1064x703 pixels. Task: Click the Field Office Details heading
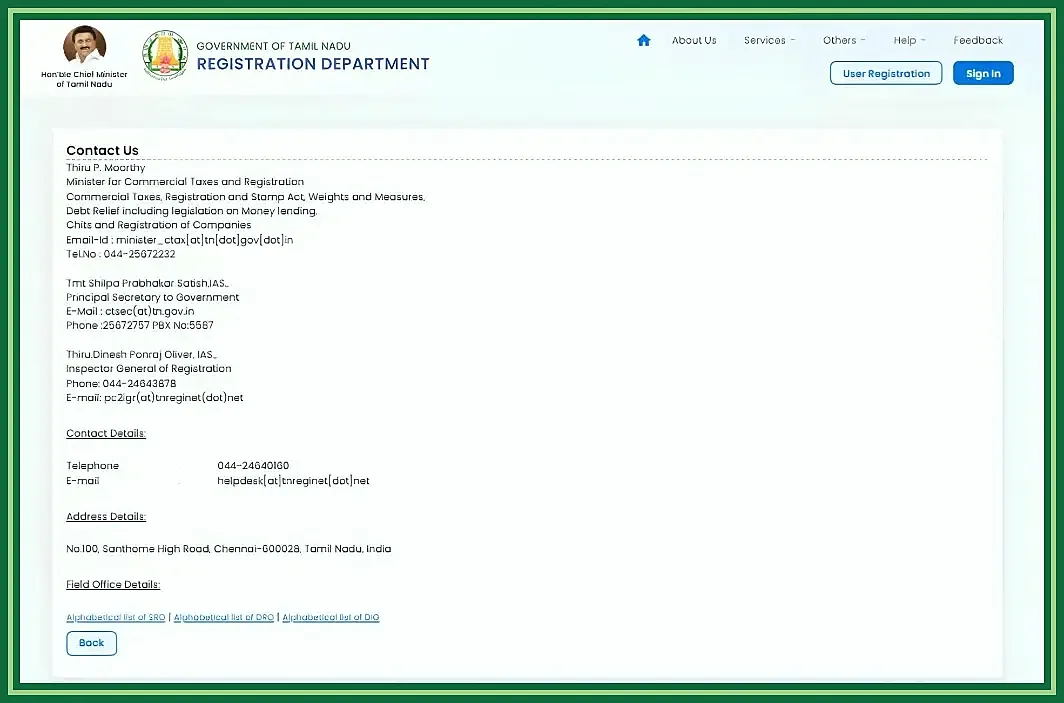(x=113, y=584)
